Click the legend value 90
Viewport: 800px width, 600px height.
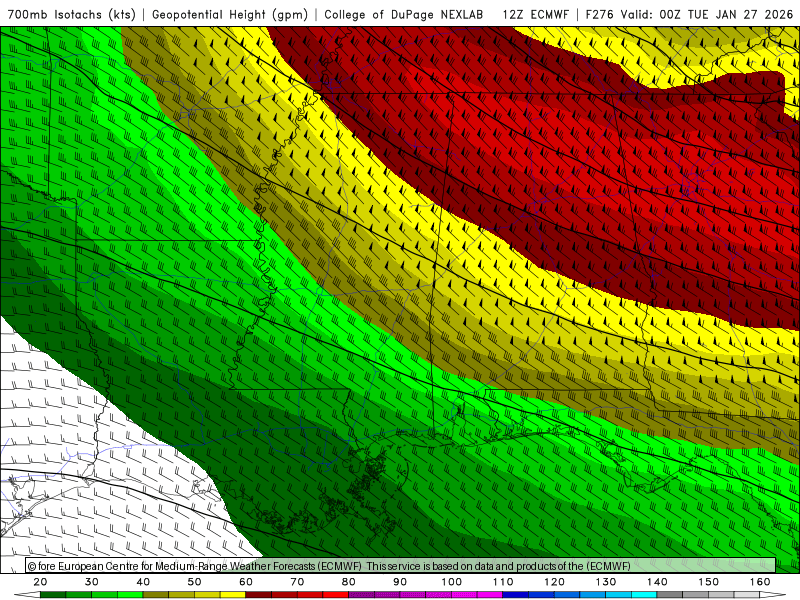coord(400,582)
